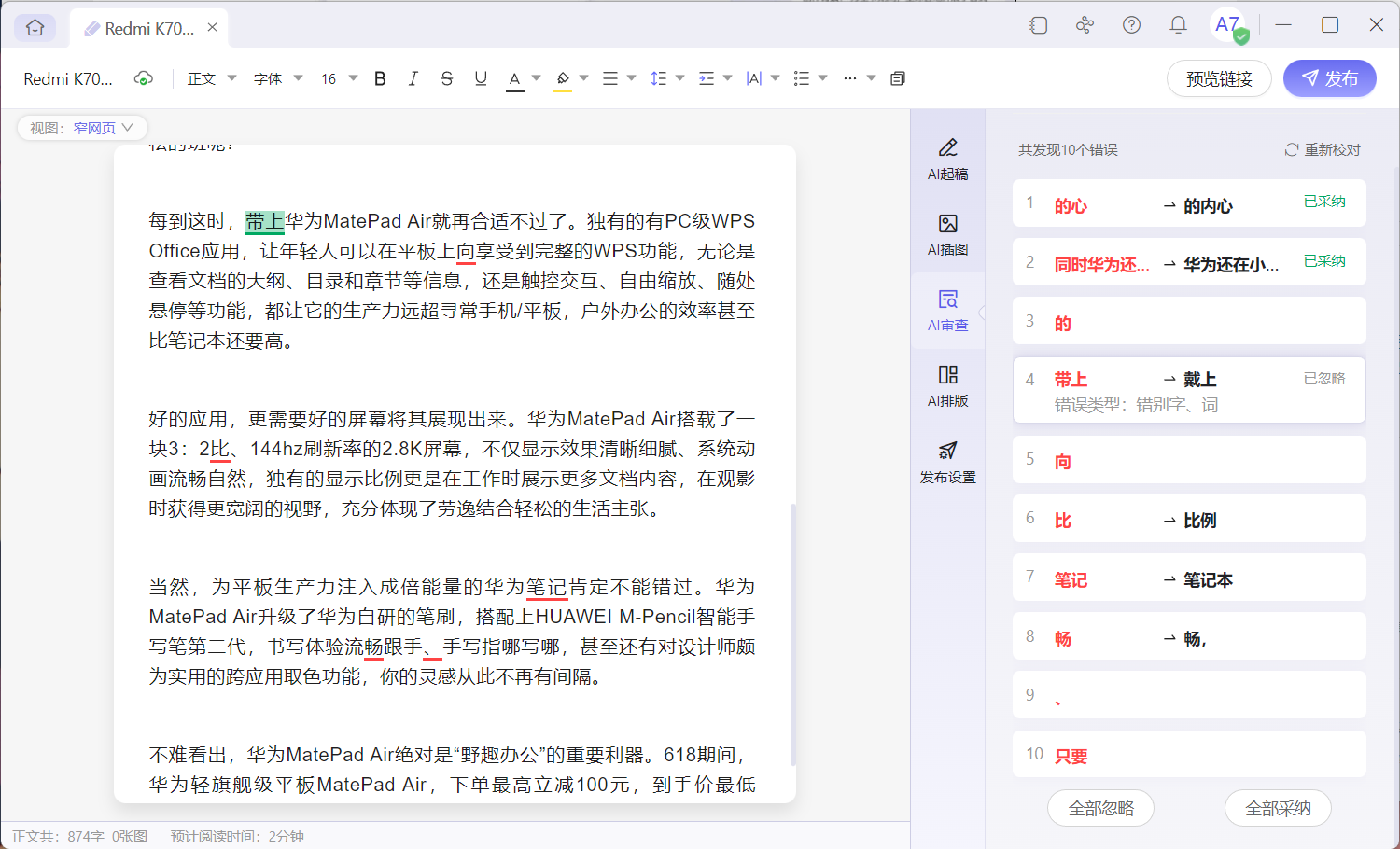Select the strikethrough formatting icon
Image resolution: width=1400 pixels, height=849 pixels.
coord(447,78)
